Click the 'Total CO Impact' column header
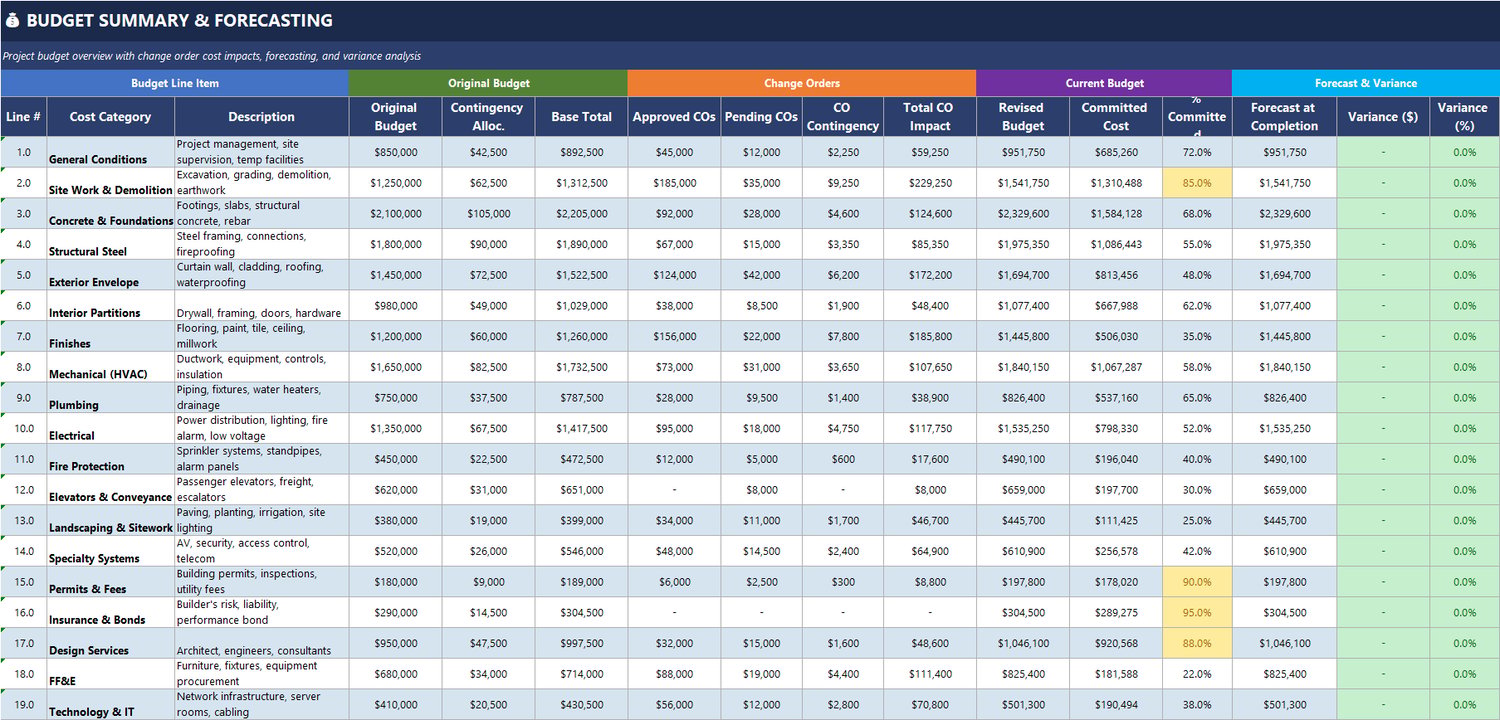Viewport: 1500px width, 720px height. tap(930, 116)
